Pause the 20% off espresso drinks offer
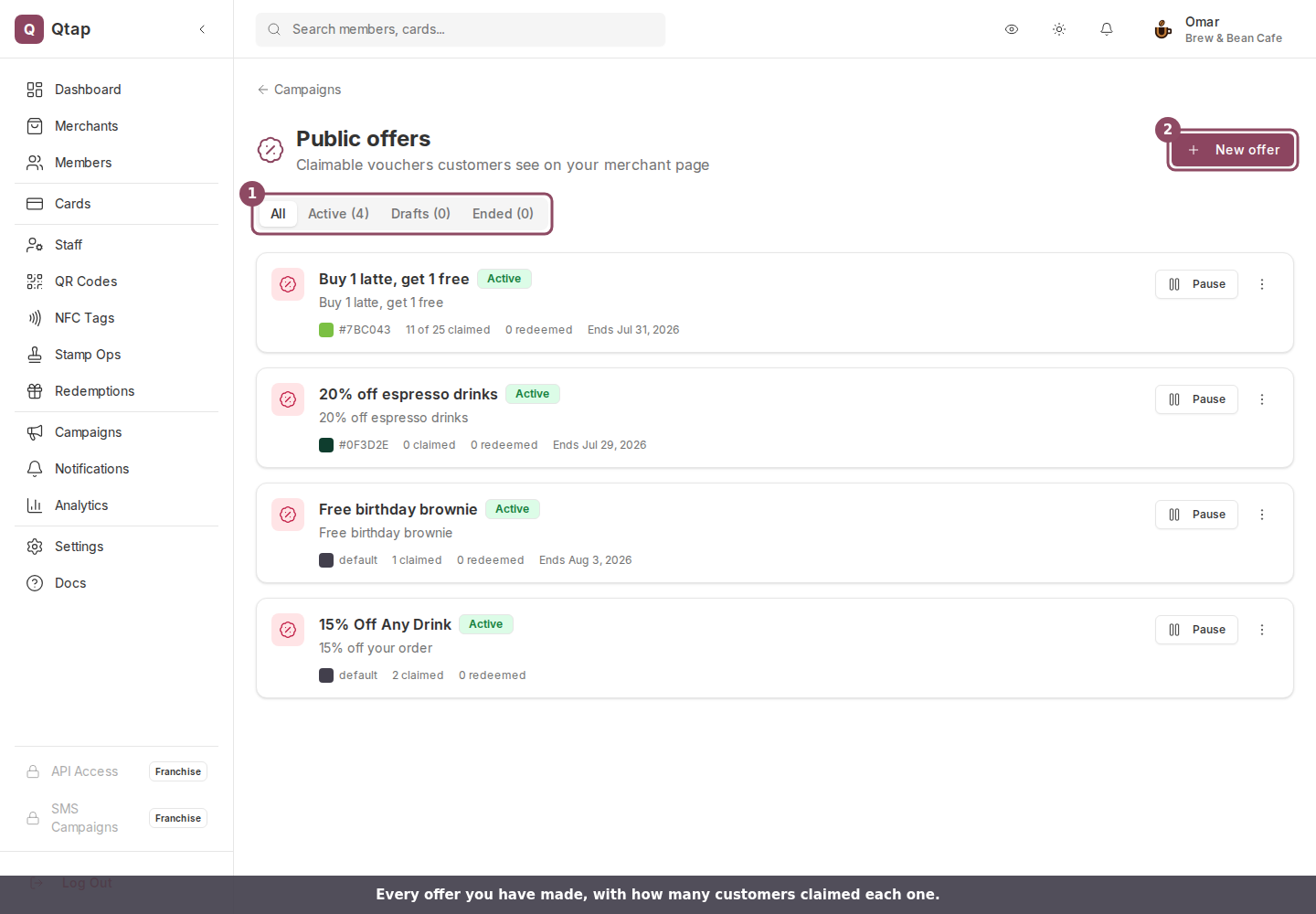Viewport: 1316px width, 914px height. click(x=1196, y=399)
